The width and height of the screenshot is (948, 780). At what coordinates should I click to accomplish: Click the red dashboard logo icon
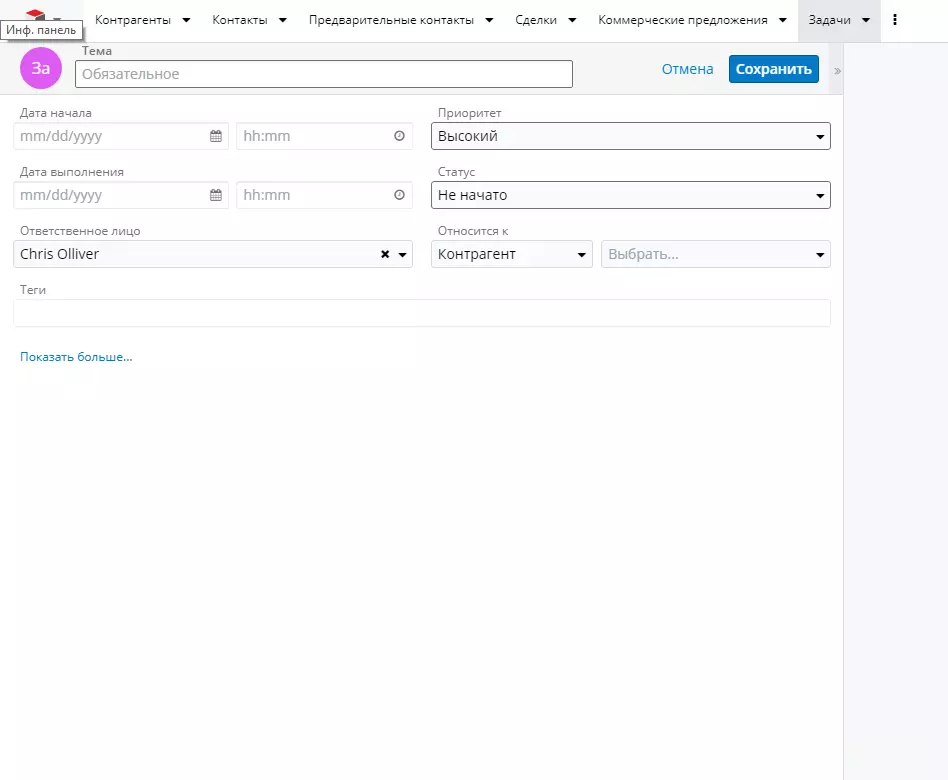[35, 15]
